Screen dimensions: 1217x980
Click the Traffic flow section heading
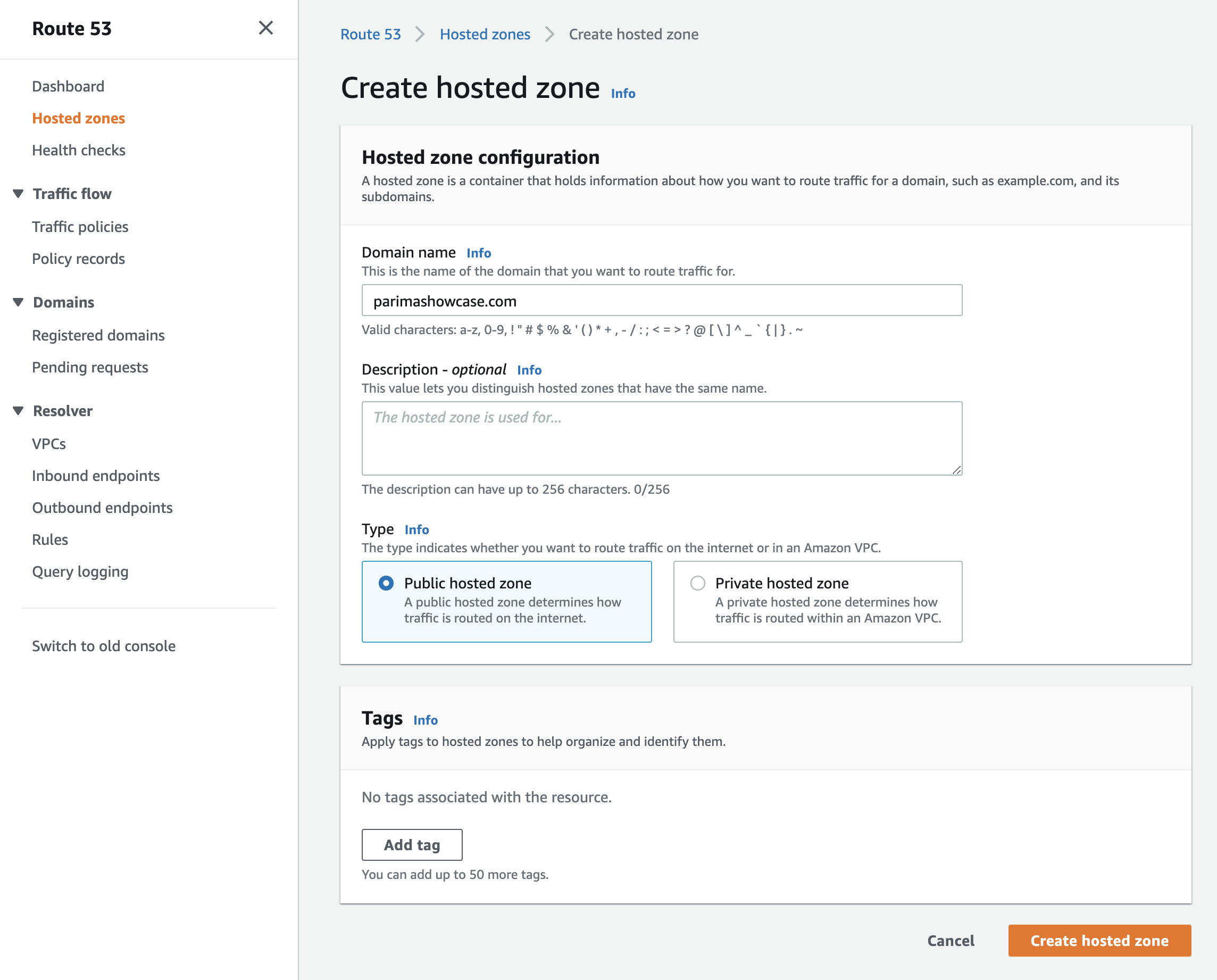(72, 194)
